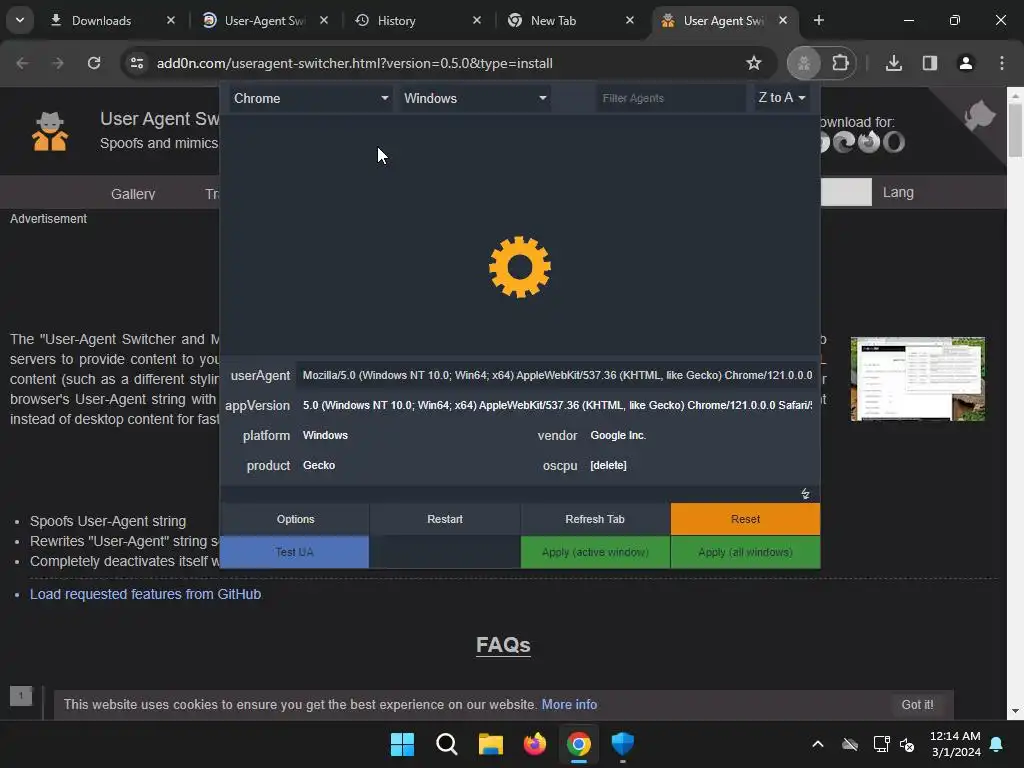Click Apply (all windows) button
The height and width of the screenshot is (768, 1024).
coord(745,552)
